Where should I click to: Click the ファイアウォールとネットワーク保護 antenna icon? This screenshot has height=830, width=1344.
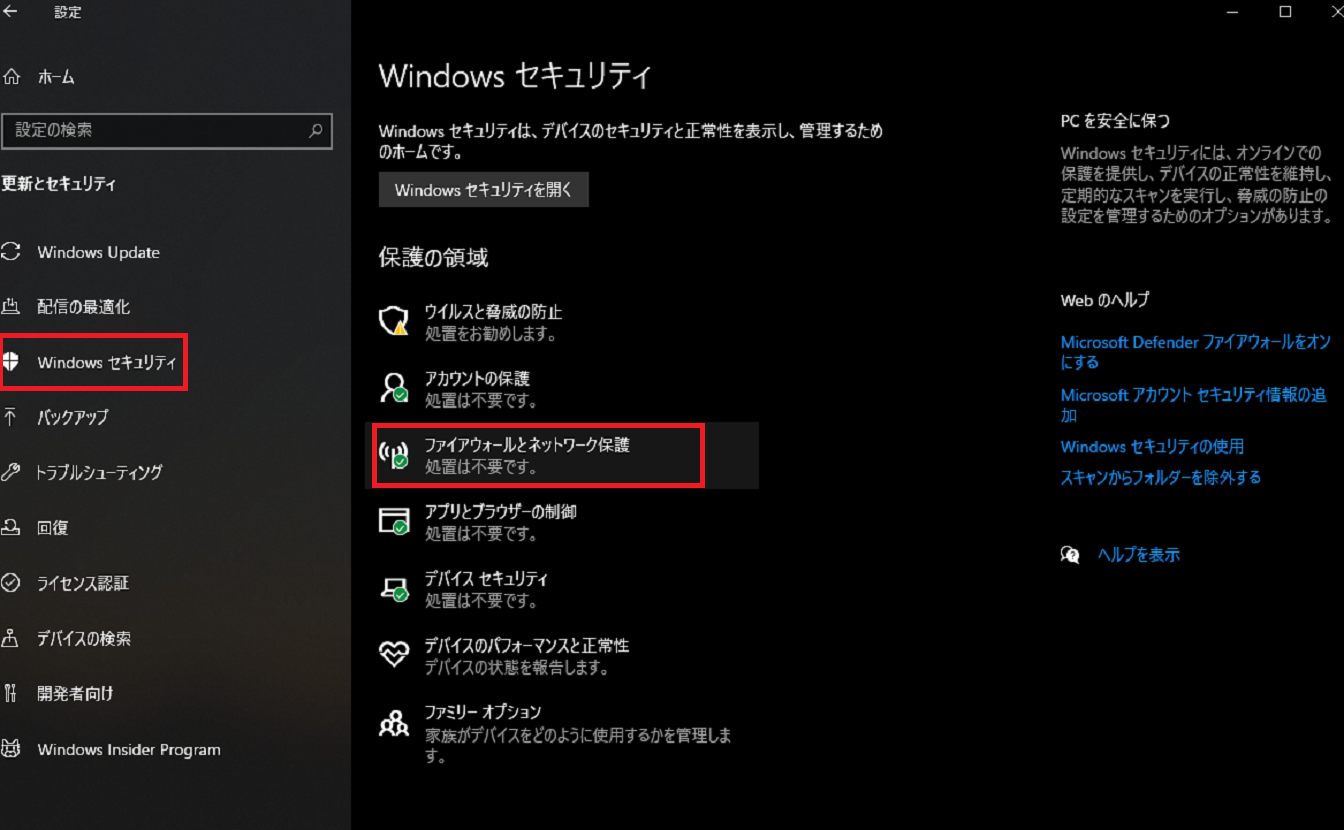[x=393, y=455]
